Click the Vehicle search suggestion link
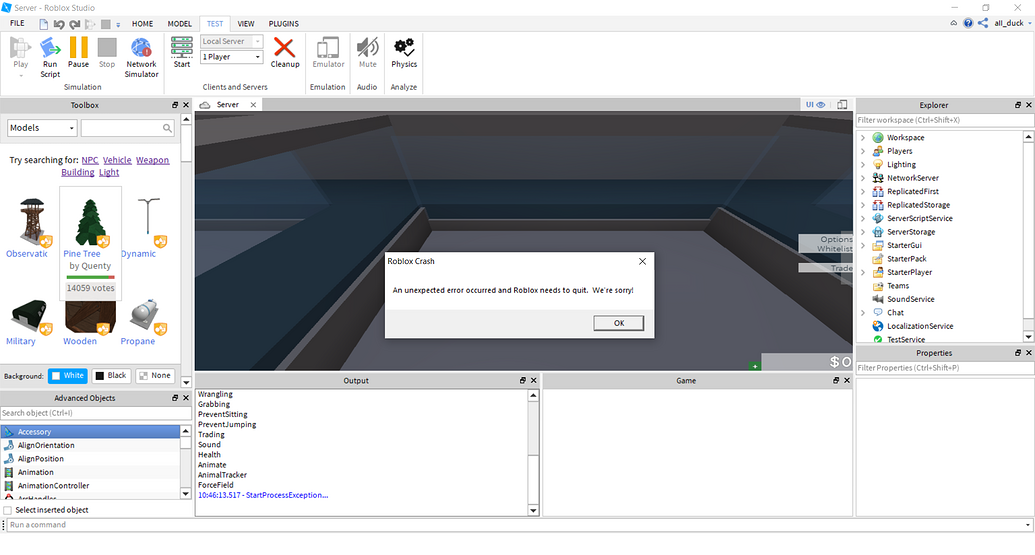 point(117,160)
